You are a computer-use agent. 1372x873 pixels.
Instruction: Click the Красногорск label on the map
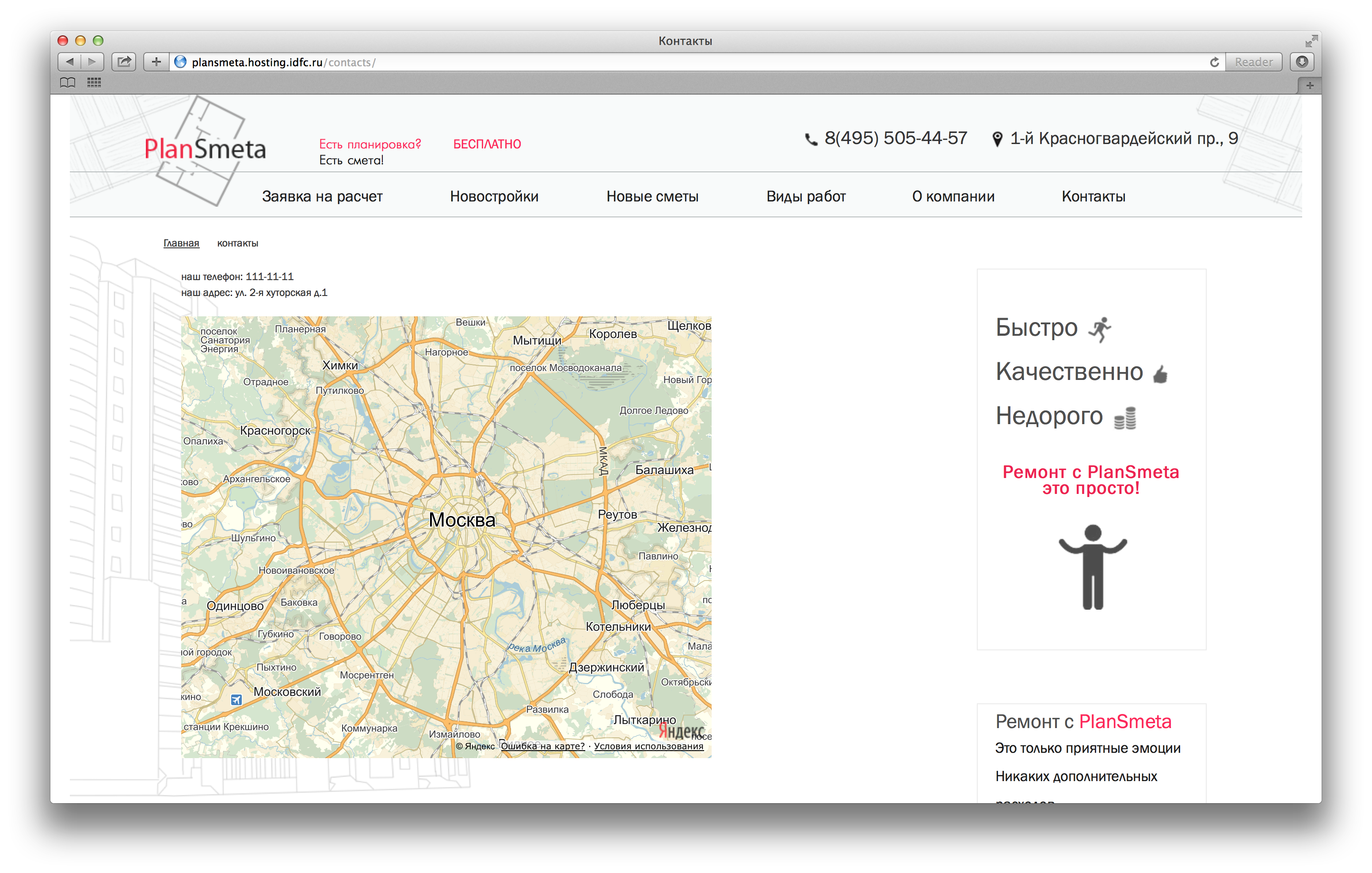(x=275, y=430)
